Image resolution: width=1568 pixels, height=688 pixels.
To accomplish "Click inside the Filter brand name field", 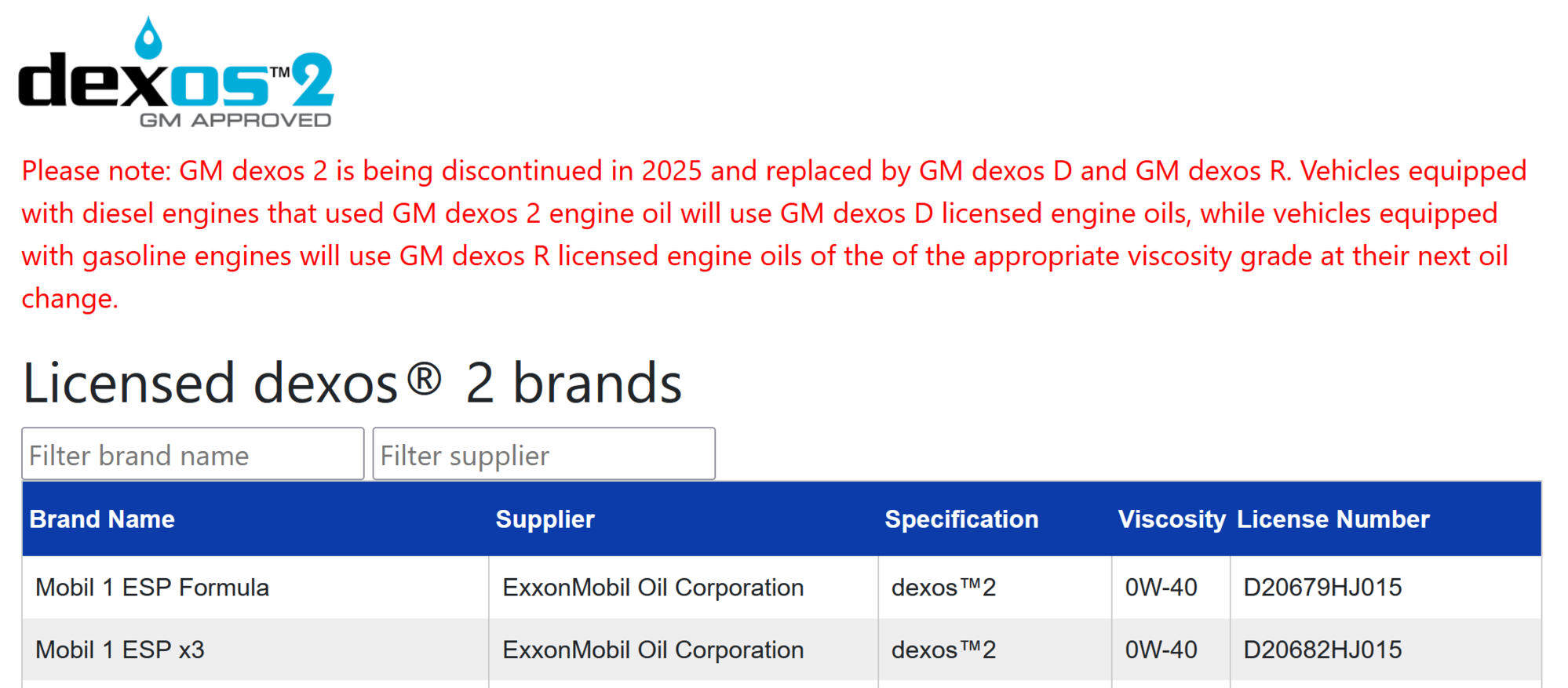I will [x=192, y=453].
